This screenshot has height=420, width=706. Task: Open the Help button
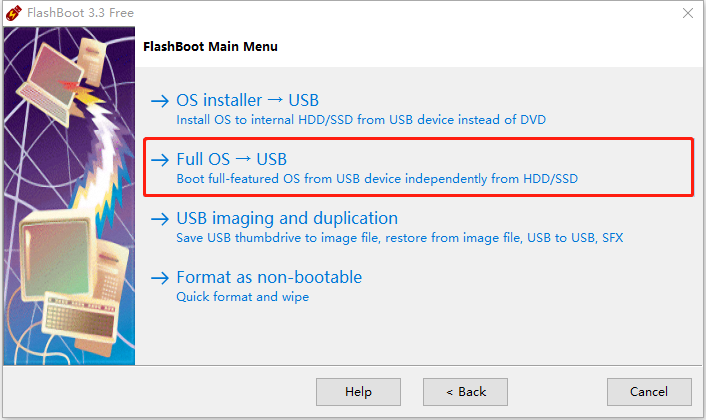[x=358, y=392]
